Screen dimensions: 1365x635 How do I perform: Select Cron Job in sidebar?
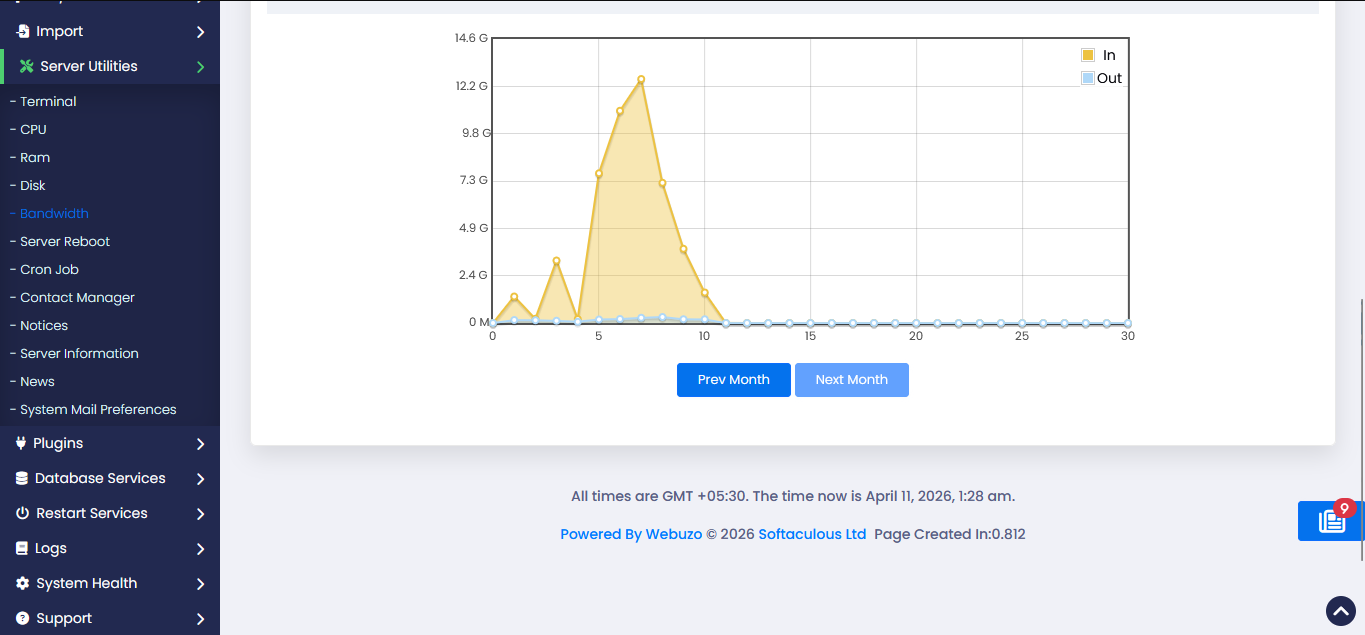(49, 269)
